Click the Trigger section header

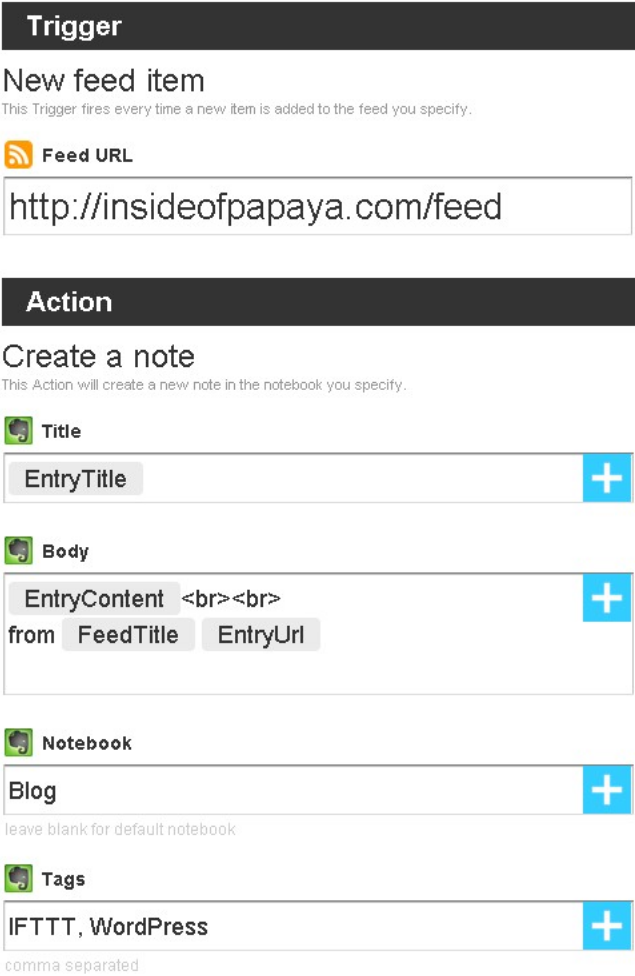tap(317, 26)
